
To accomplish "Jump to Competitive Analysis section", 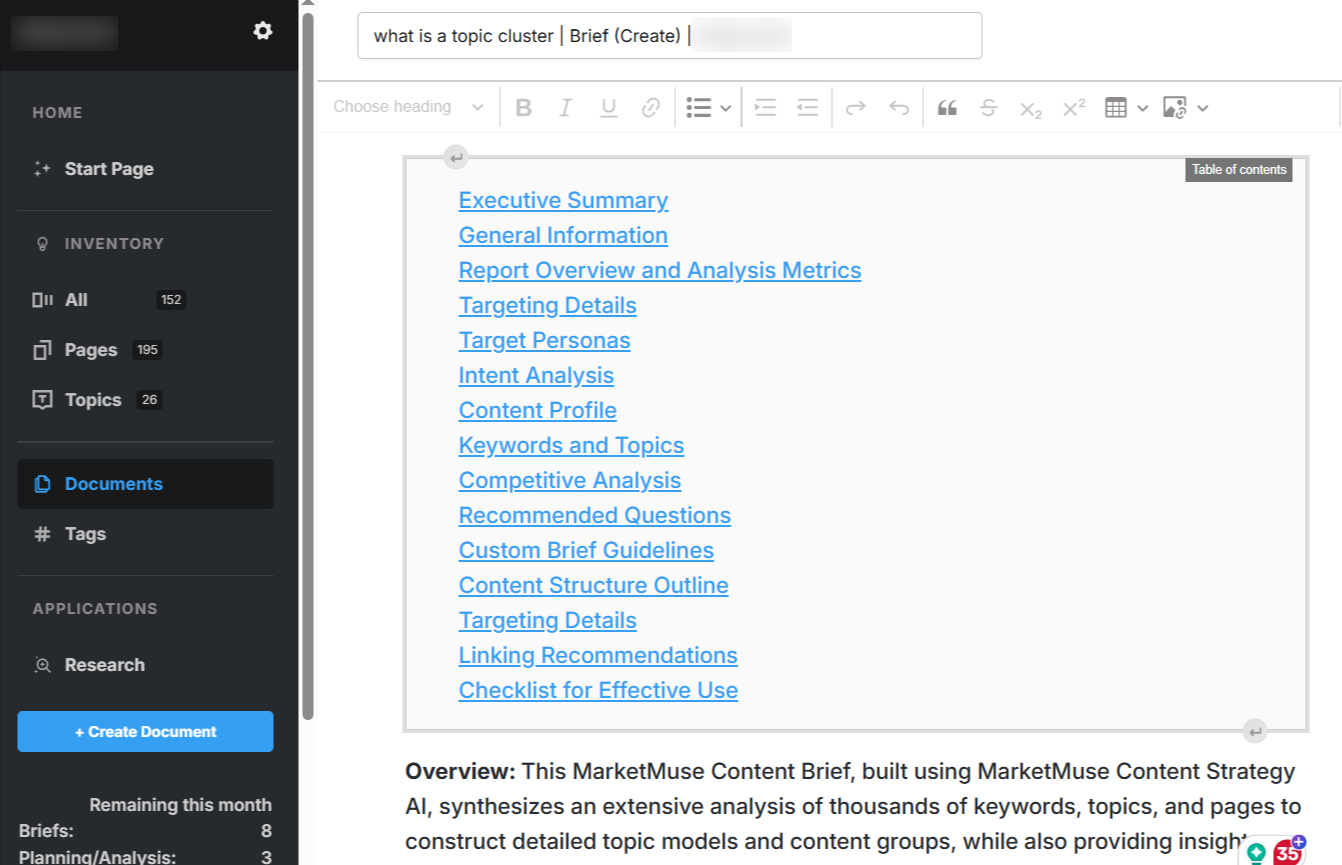I will pos(570,481).
